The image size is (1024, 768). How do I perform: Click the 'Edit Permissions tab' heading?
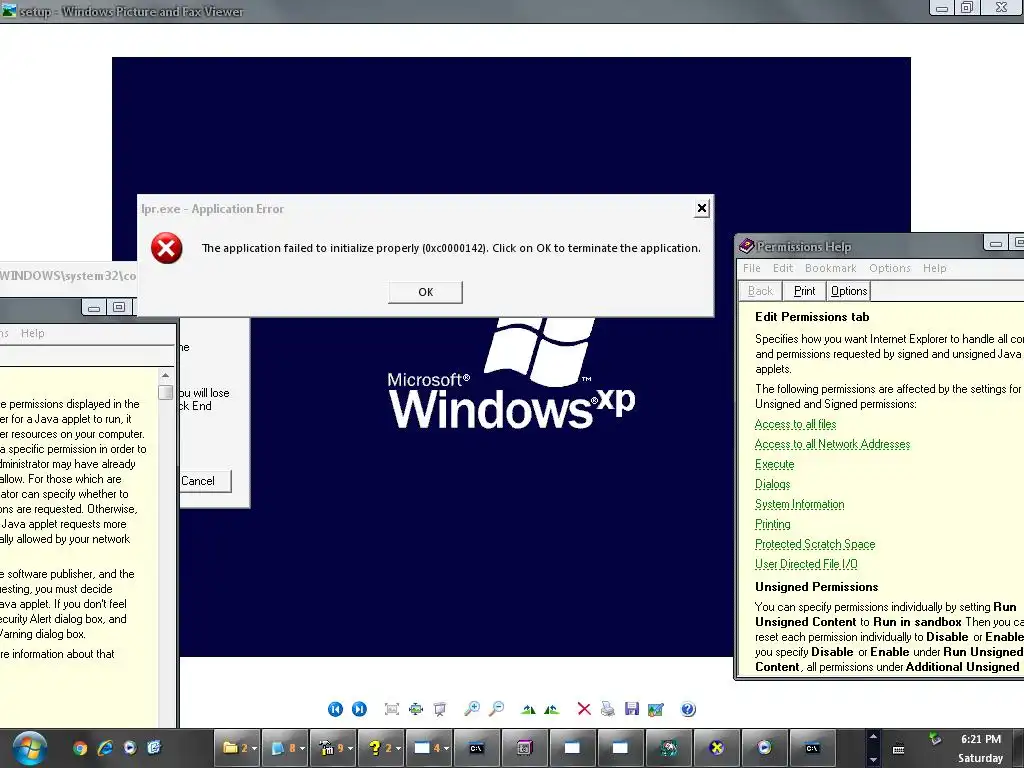(x=812, y=317)
